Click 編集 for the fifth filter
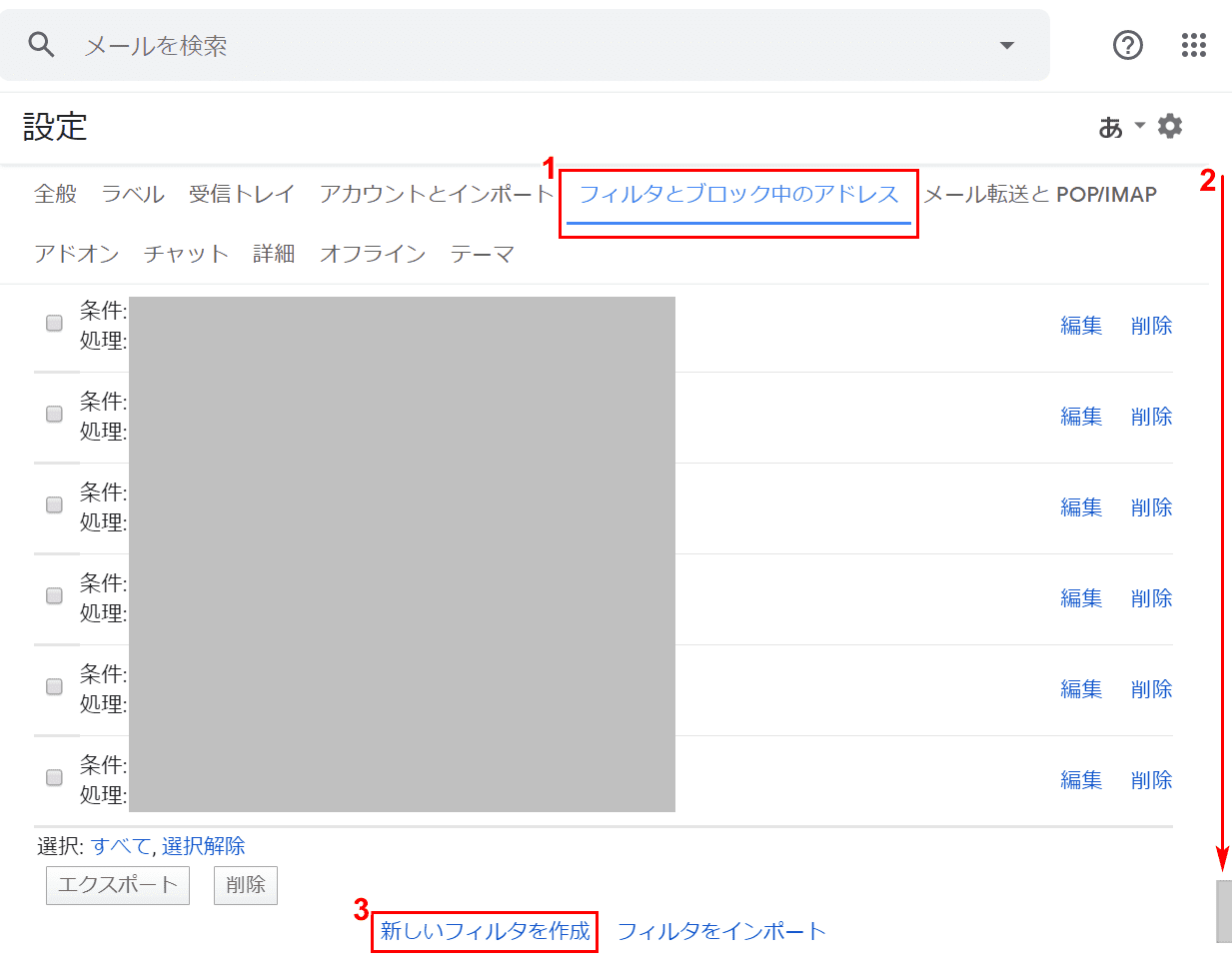 click(1081, 689)
